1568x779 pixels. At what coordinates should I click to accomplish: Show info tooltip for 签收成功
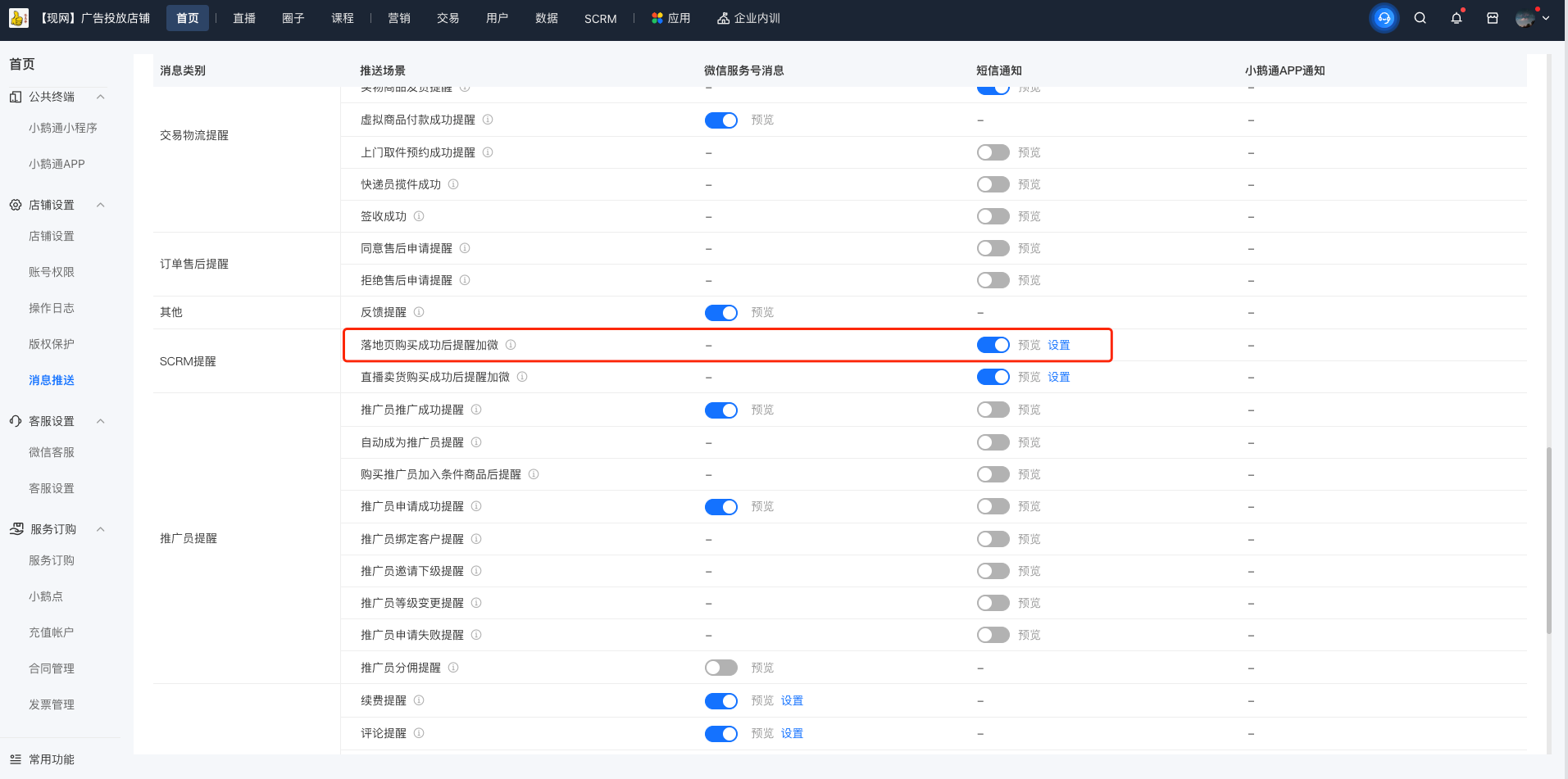point(419,216)
